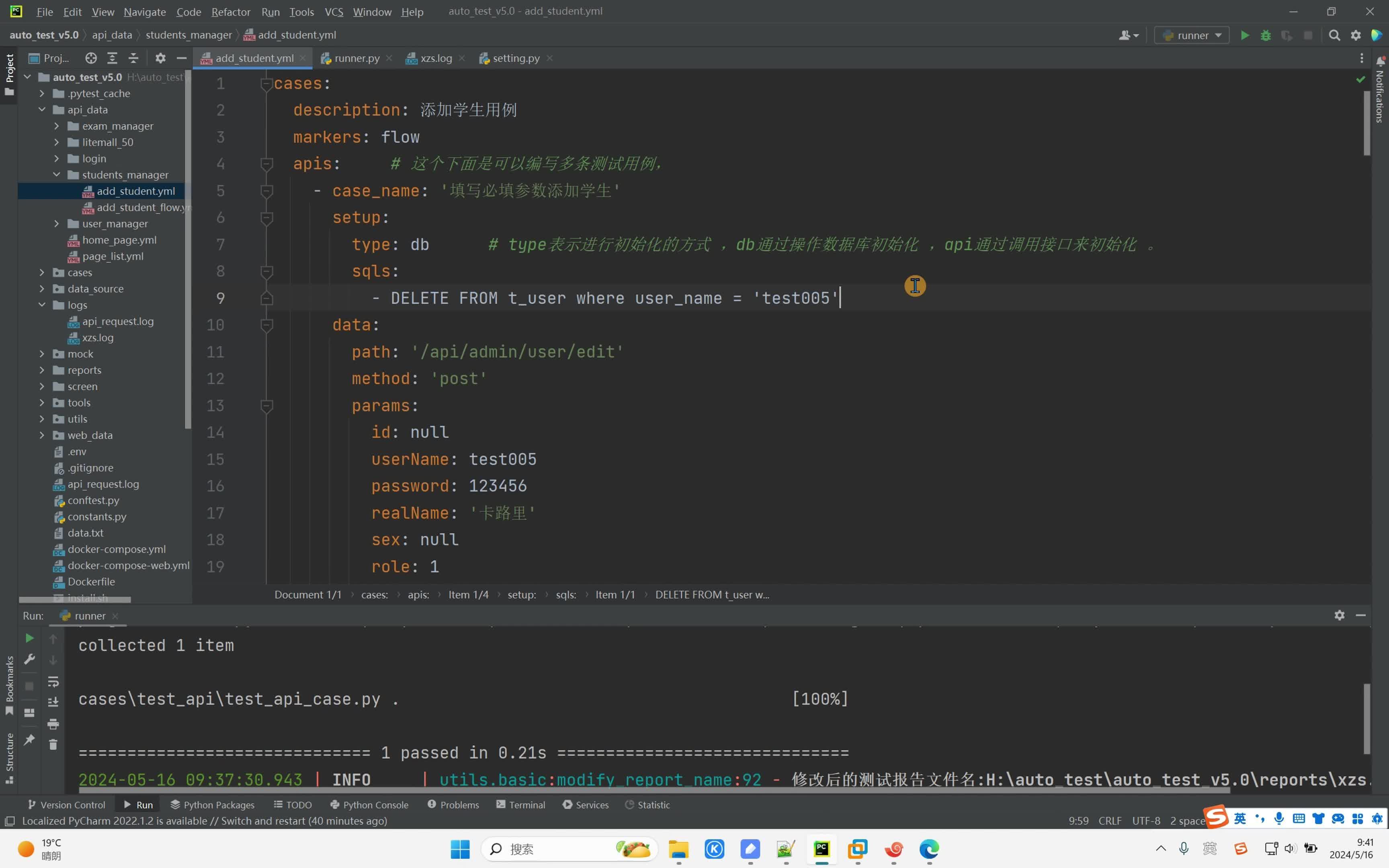Collapse all nodes in the Project panel
Image resolution: width=1389 pixels, height=868 pixels.
click(x=134, y=58)
